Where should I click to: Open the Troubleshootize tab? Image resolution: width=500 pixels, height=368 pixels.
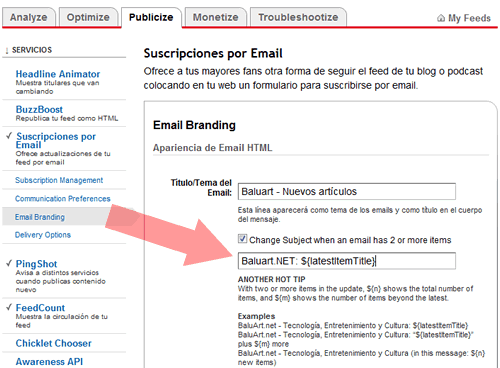click(298, 17)
